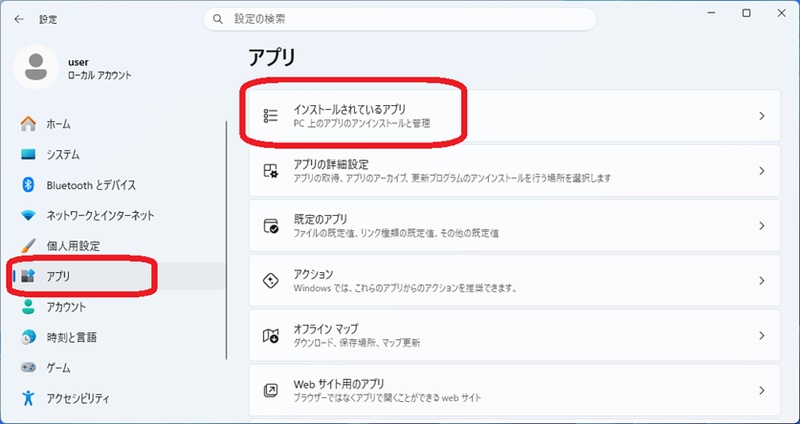Open 既定のアプリ entry
Screen dimensions: 800x424
[x=514, y=226]
